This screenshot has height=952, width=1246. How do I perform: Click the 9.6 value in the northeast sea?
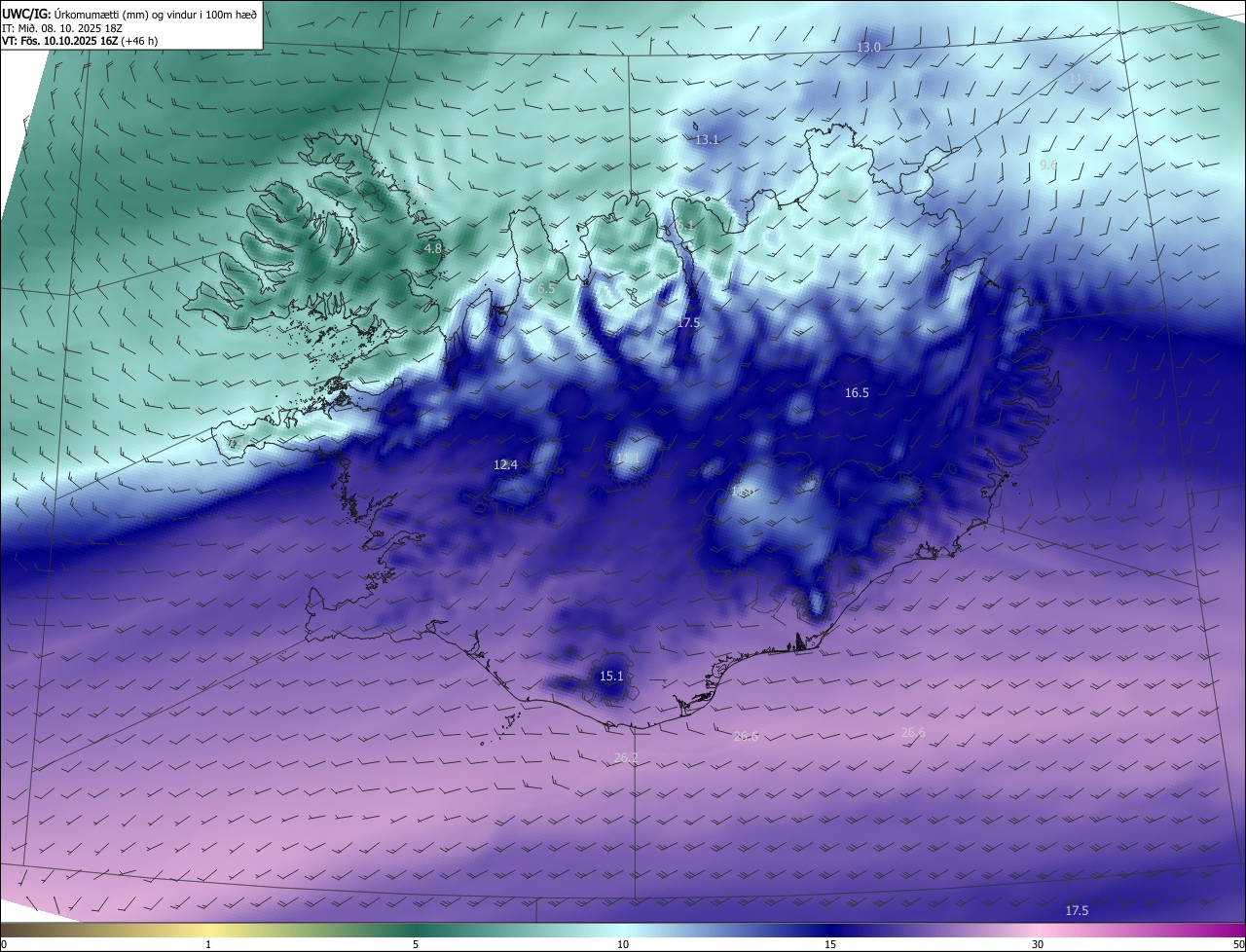[x=1048, y=165]
